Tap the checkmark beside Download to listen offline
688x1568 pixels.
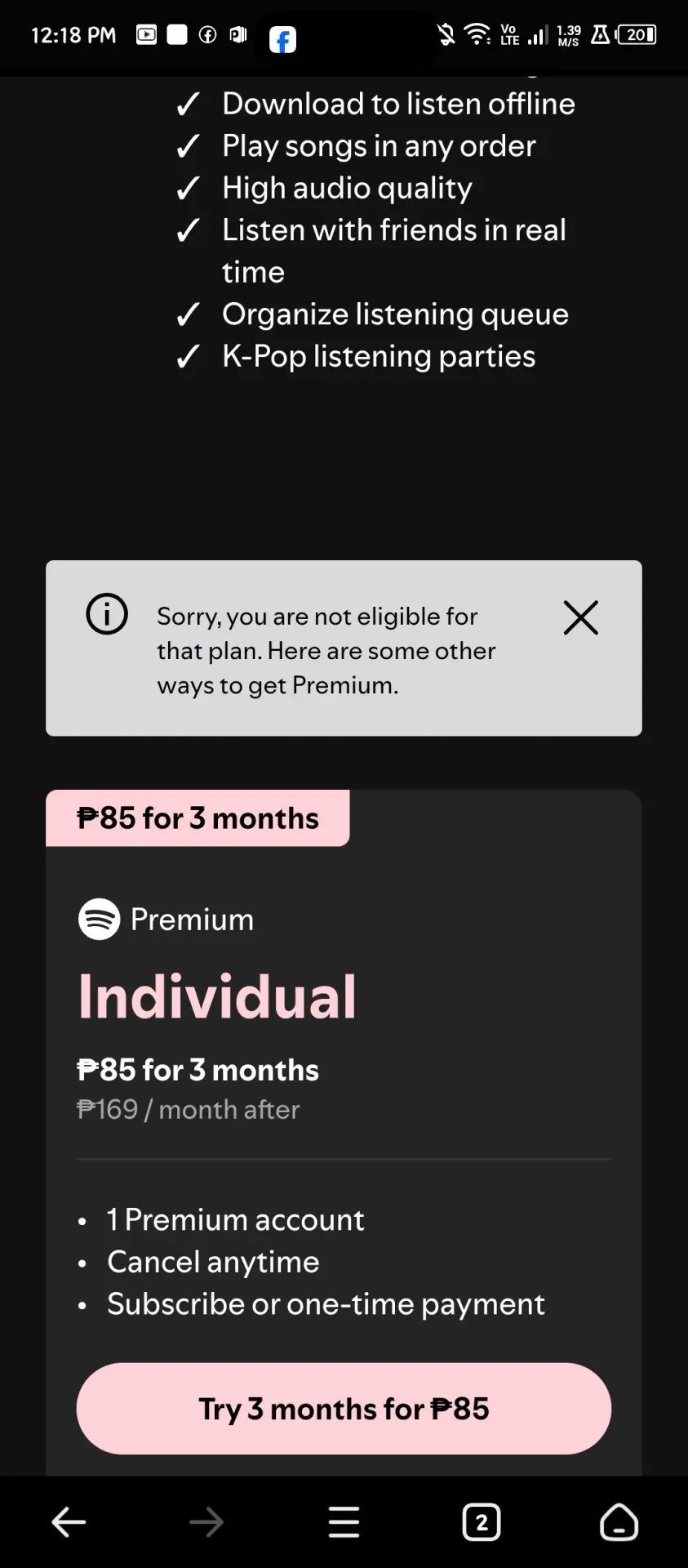pos(189,105)
